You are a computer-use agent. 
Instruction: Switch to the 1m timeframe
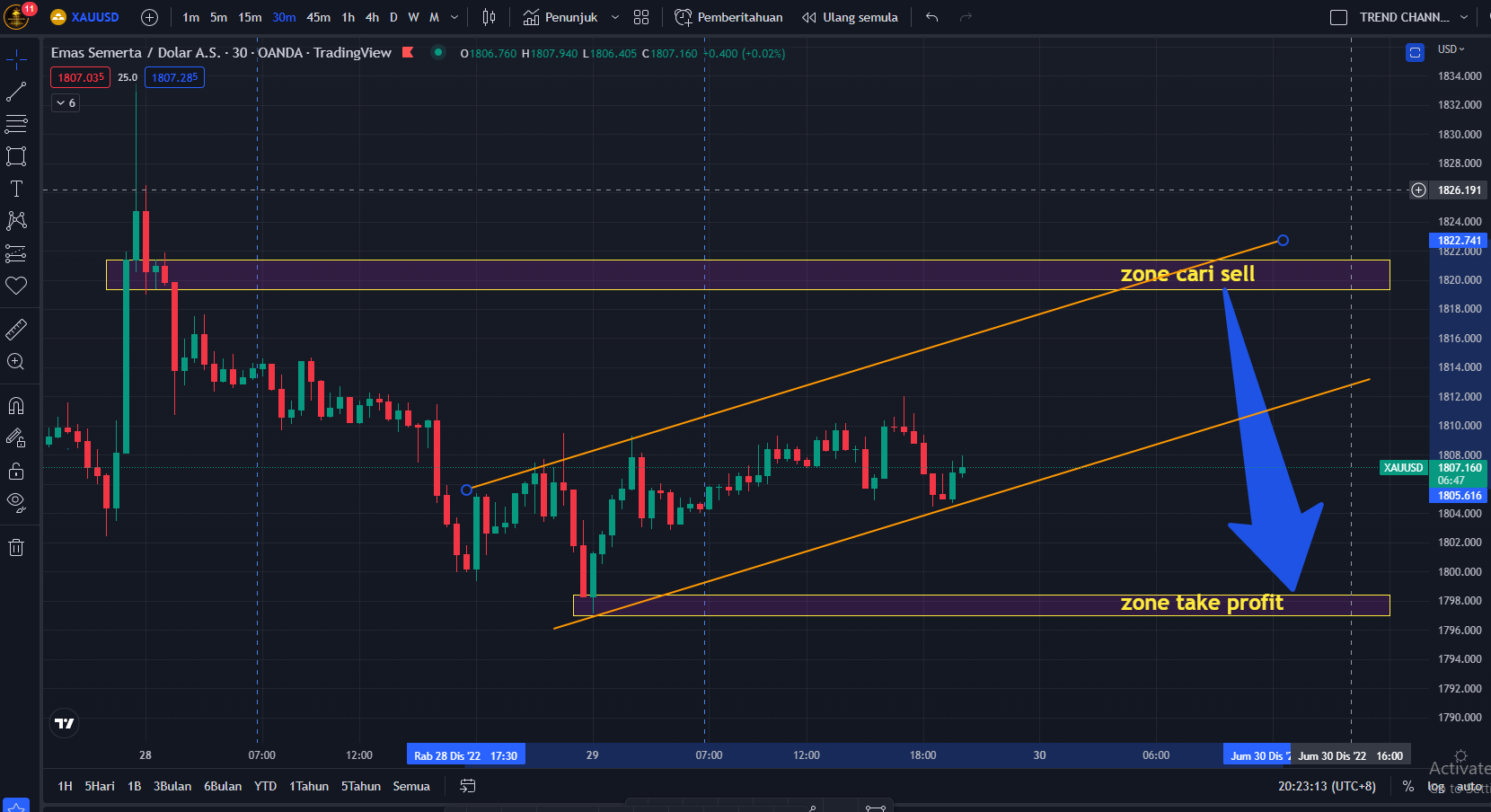pos(191,17)
